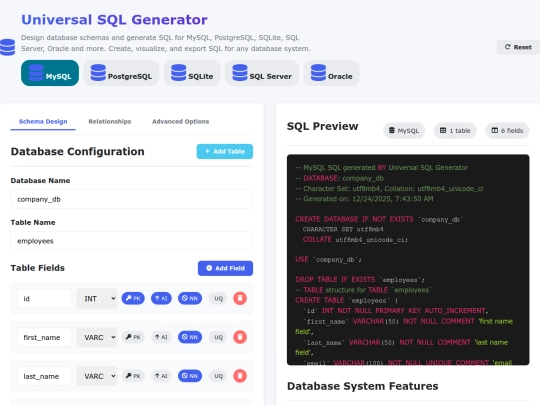Edit the id field name input

click(44, 299)
